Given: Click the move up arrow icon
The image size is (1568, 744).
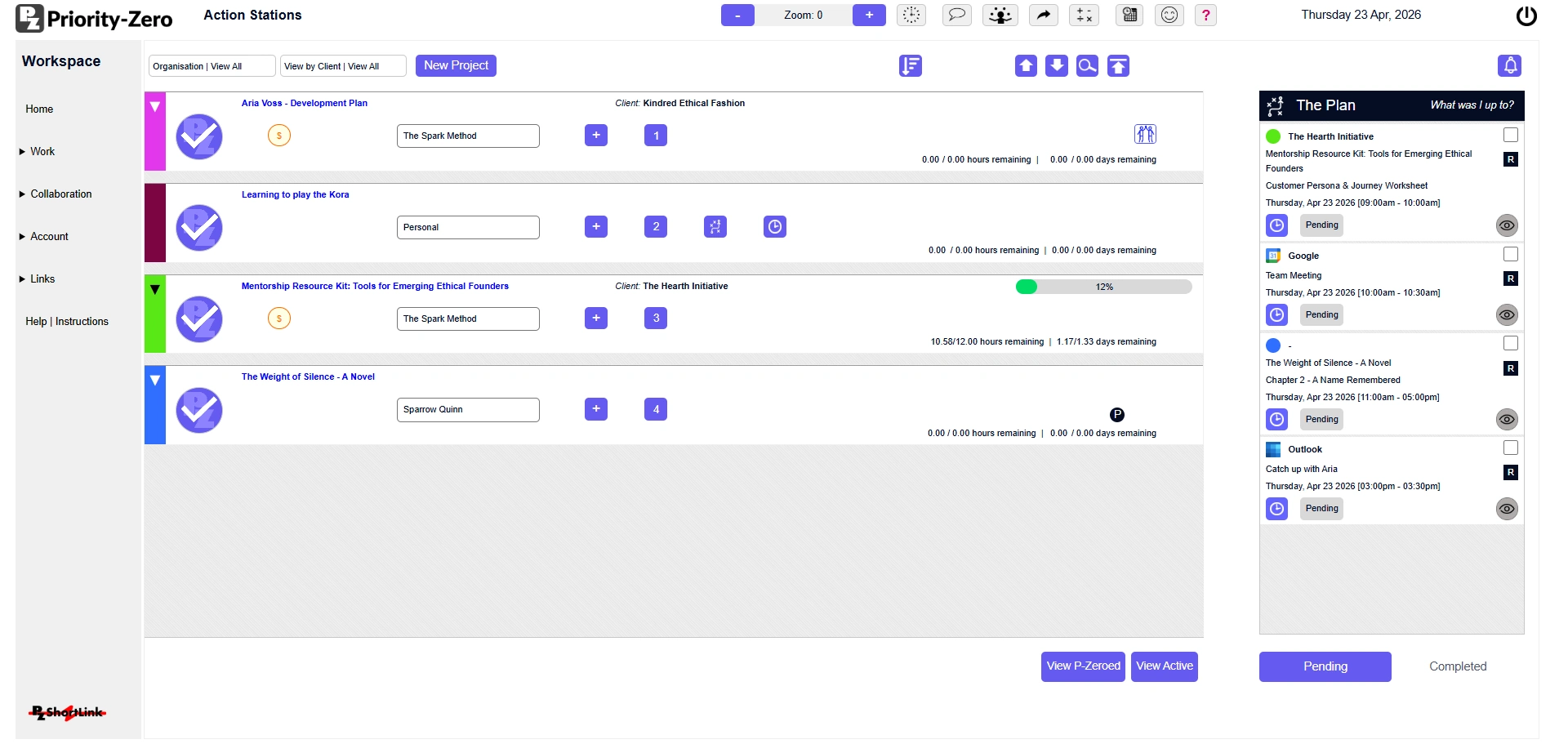Looking at the screenshot, I should tap(1026, 66).
